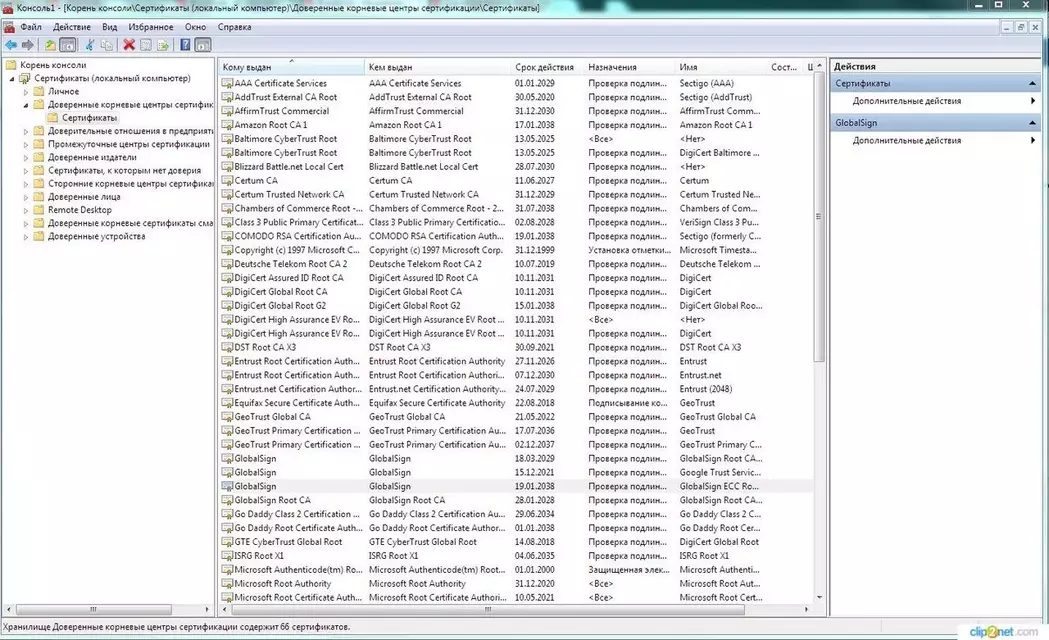This screenshot has height=640, width=1049.
Task: Expand the Доверенные лица node
Action: coord(26,197)
